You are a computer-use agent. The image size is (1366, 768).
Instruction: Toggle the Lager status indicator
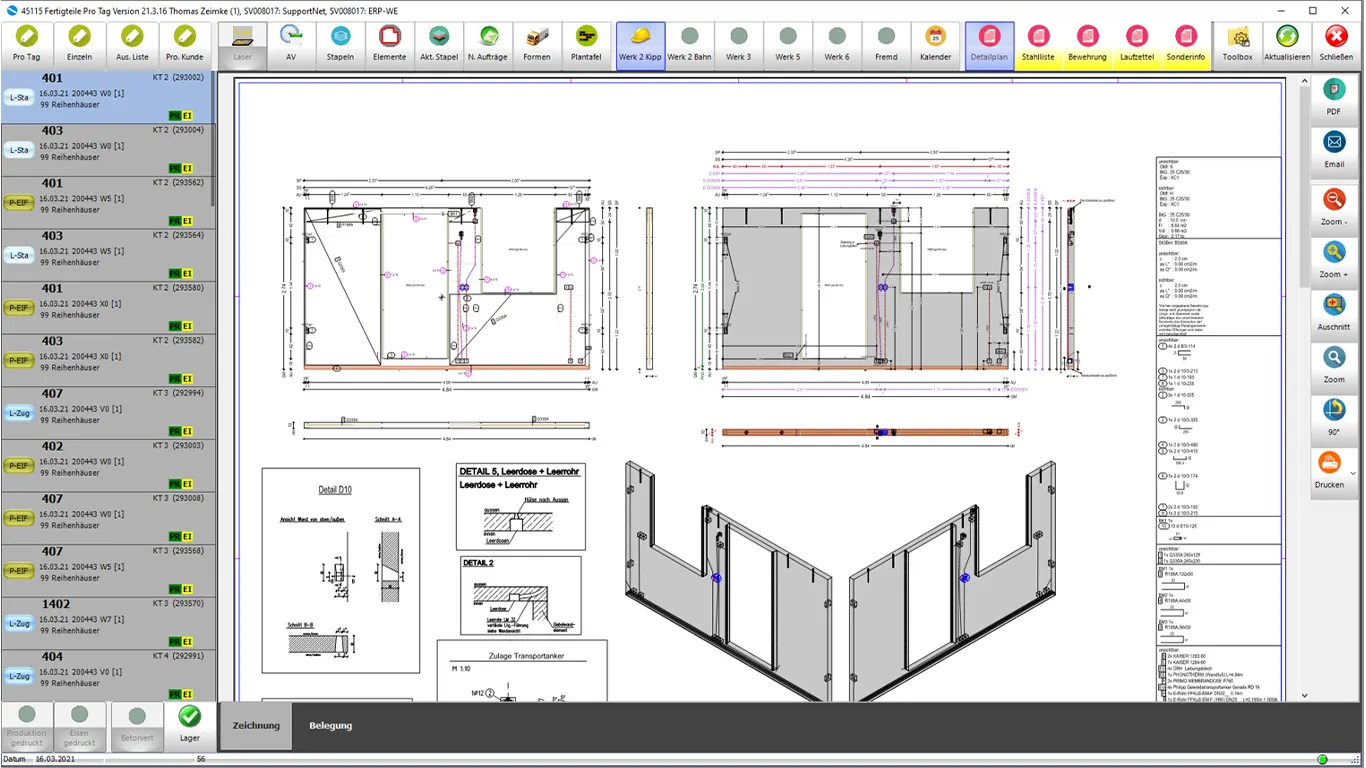click(x=189, y=725)
